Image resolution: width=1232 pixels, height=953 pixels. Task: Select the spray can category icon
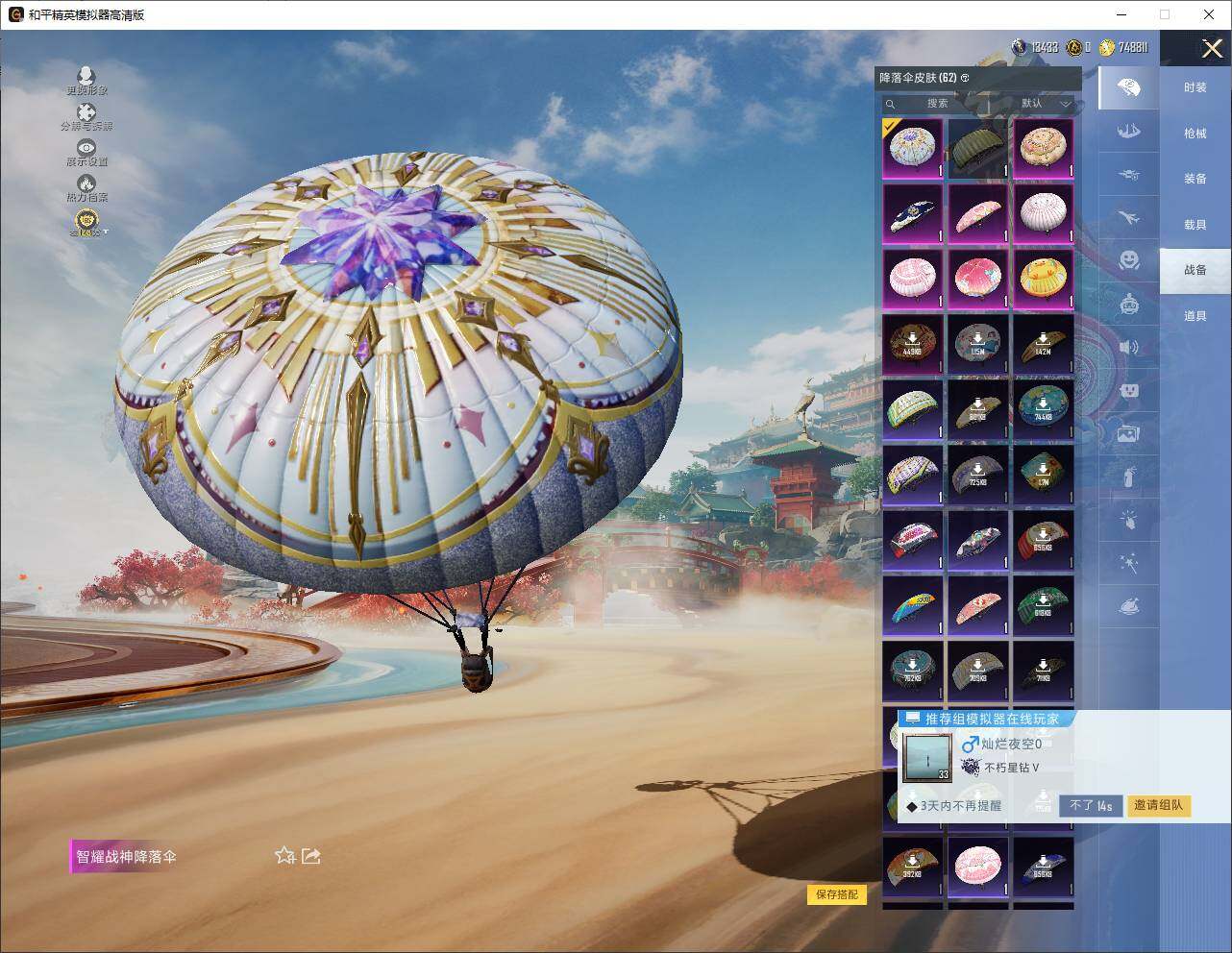(x=1128, y=476)
